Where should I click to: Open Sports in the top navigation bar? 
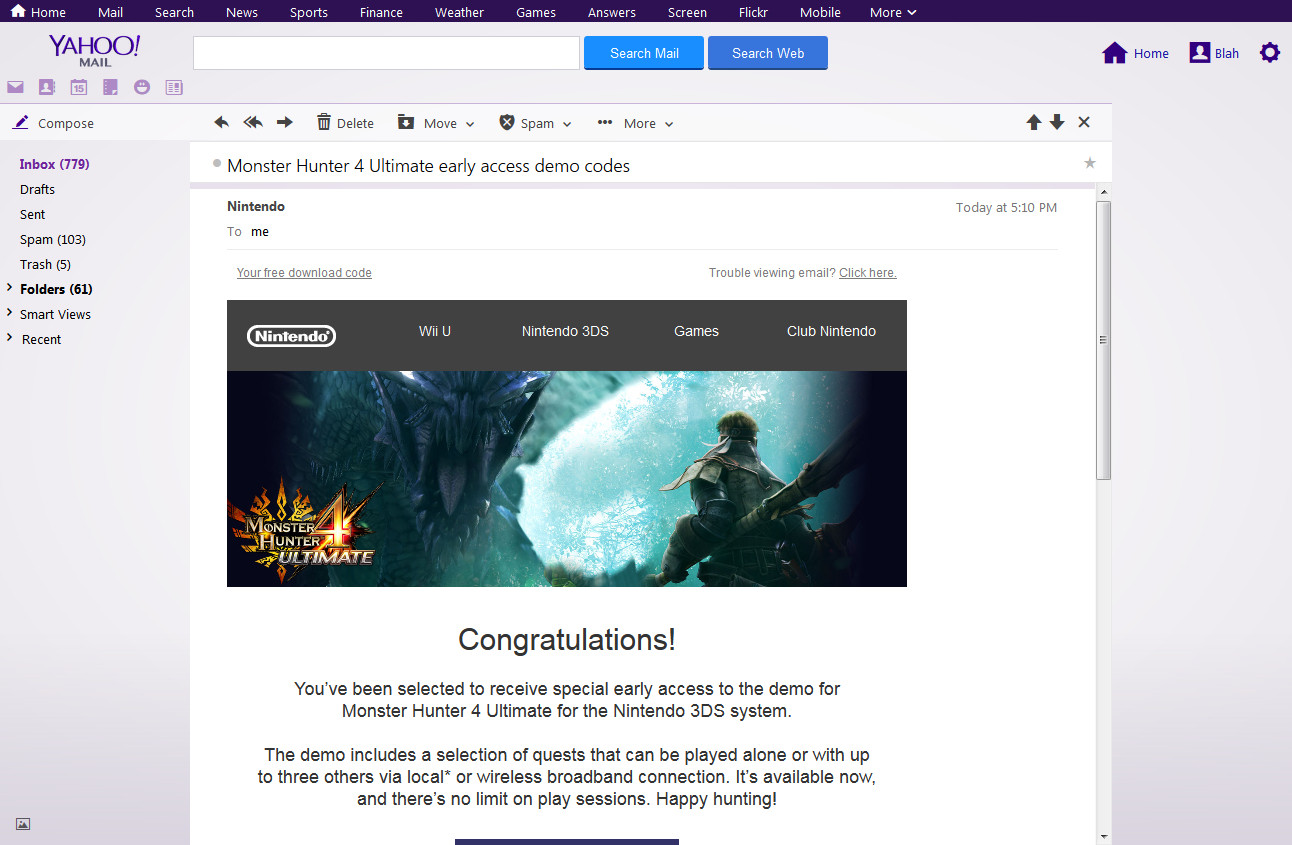[309, 12]
